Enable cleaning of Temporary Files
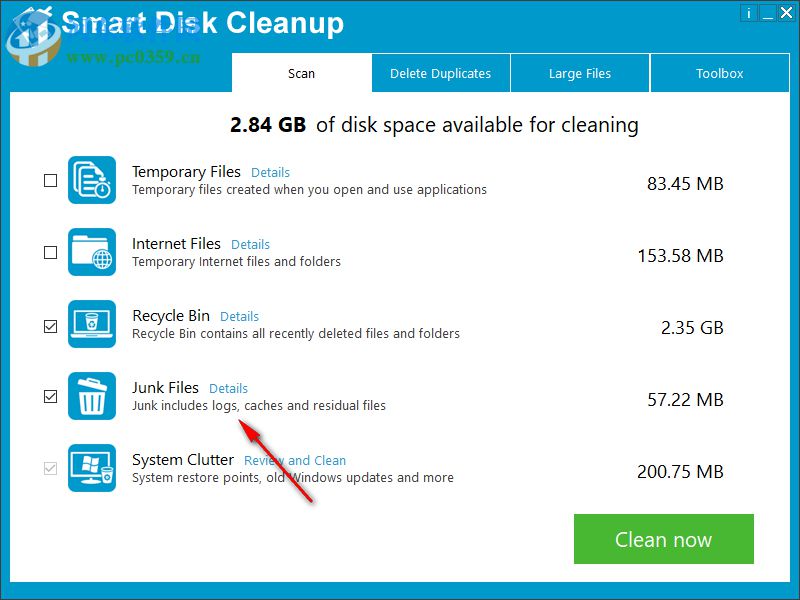The image size is (800, 600). (50, 180)
